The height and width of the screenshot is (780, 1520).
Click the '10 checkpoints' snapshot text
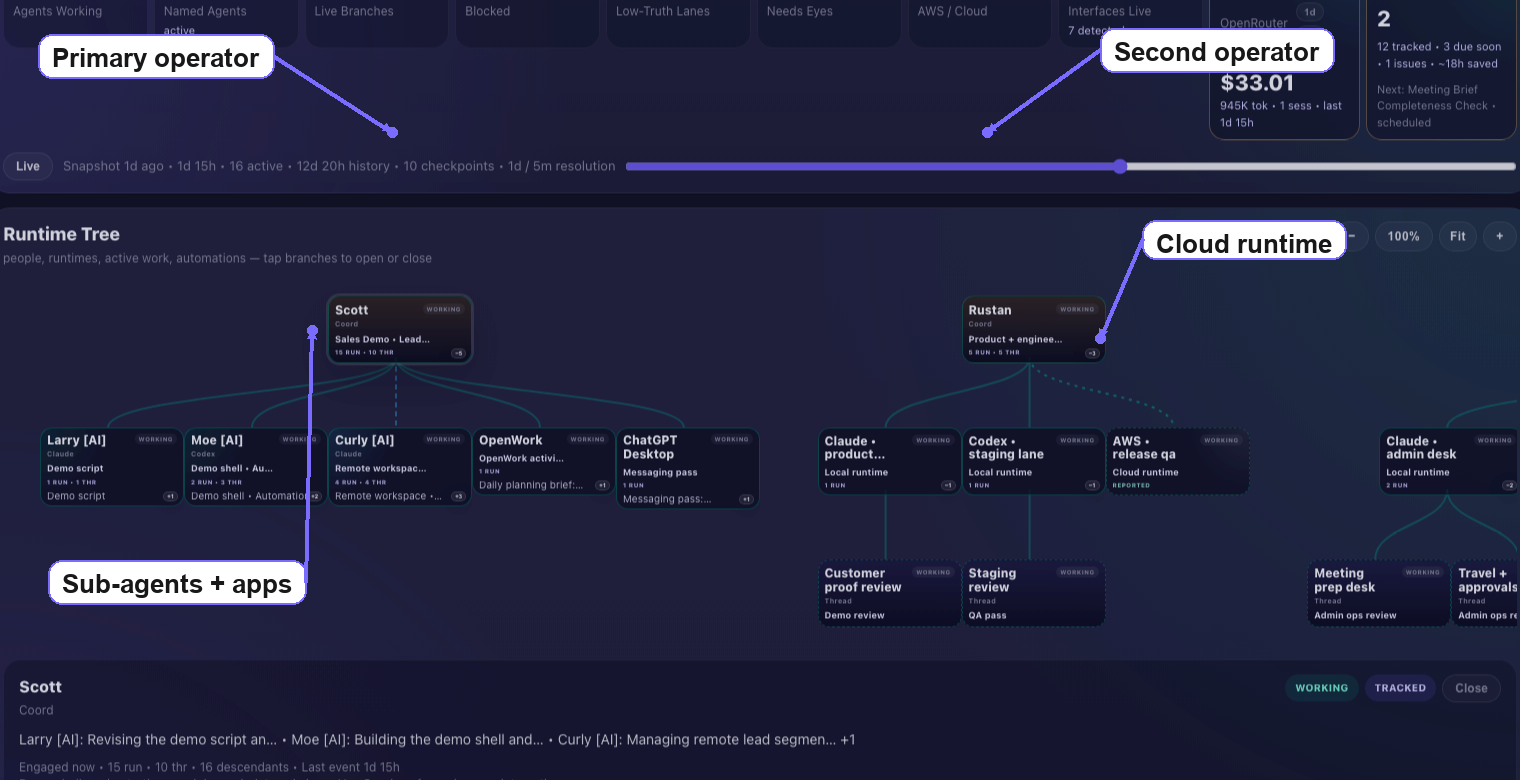(x=449, y=166)
